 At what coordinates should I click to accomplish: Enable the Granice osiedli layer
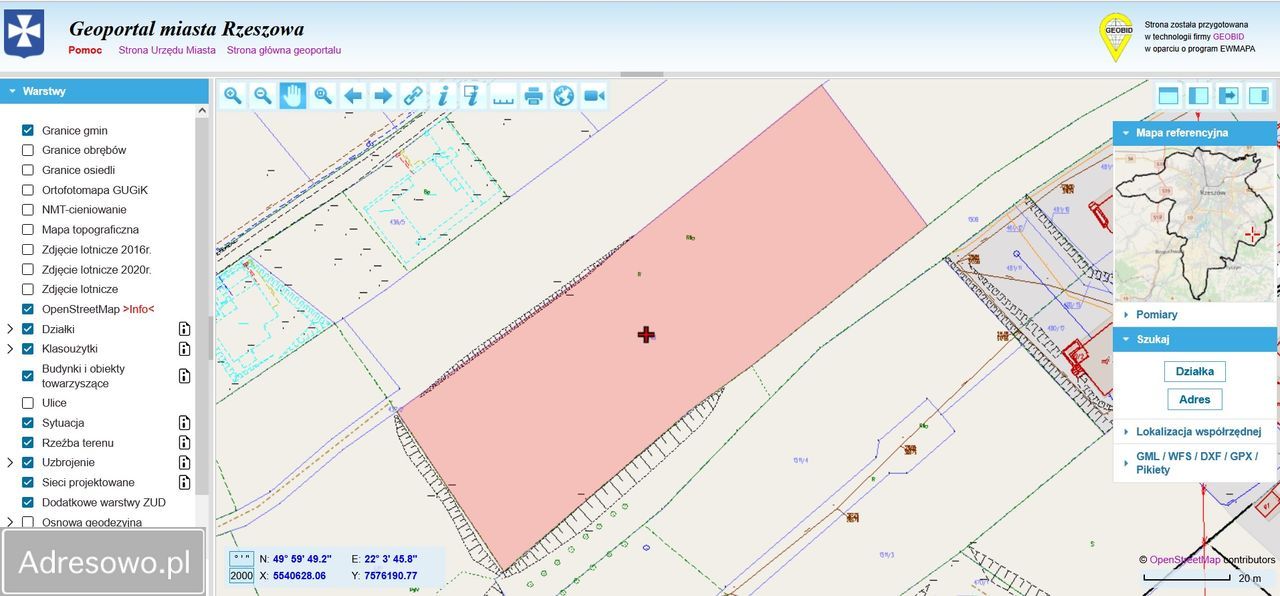point(28,170)
